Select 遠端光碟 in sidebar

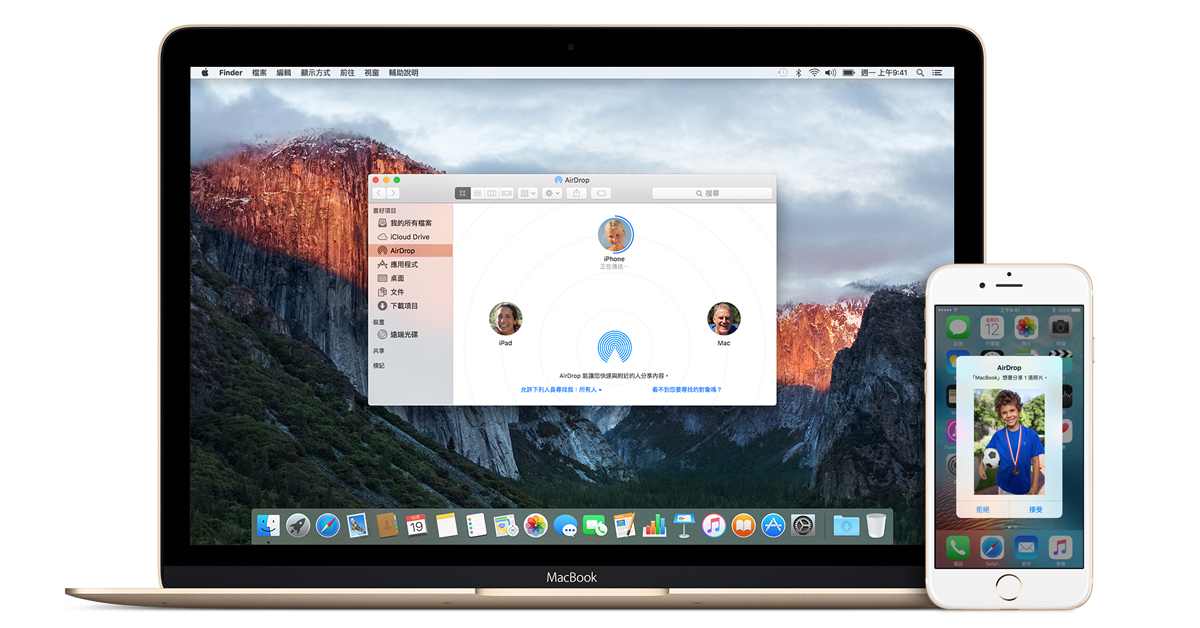pyautogui.click(x=411, y=335)
